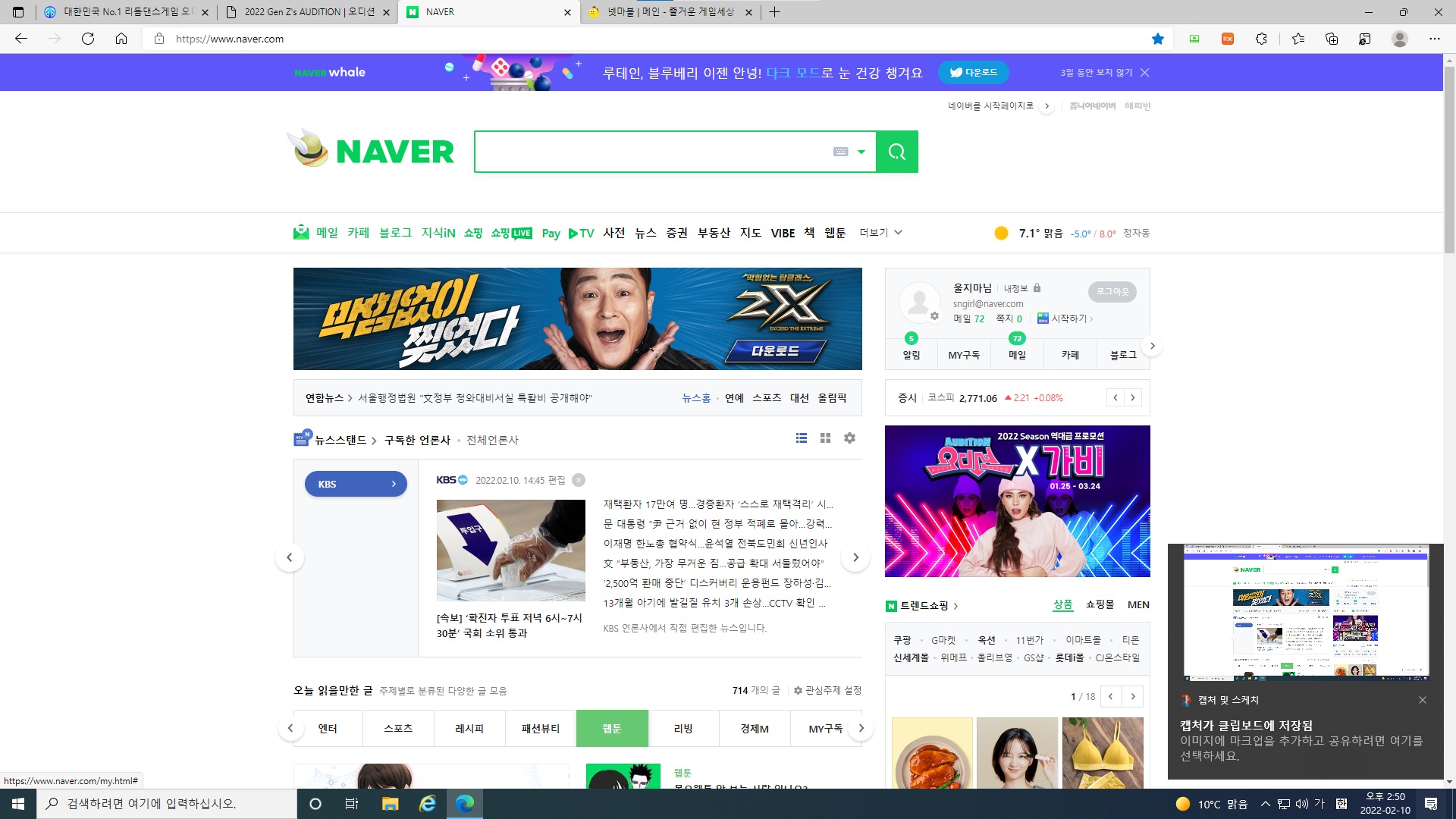Show previous stock index with left arrow
Image resolution: width=1456 pixels, height=819 pixels.
[1115, 398]
